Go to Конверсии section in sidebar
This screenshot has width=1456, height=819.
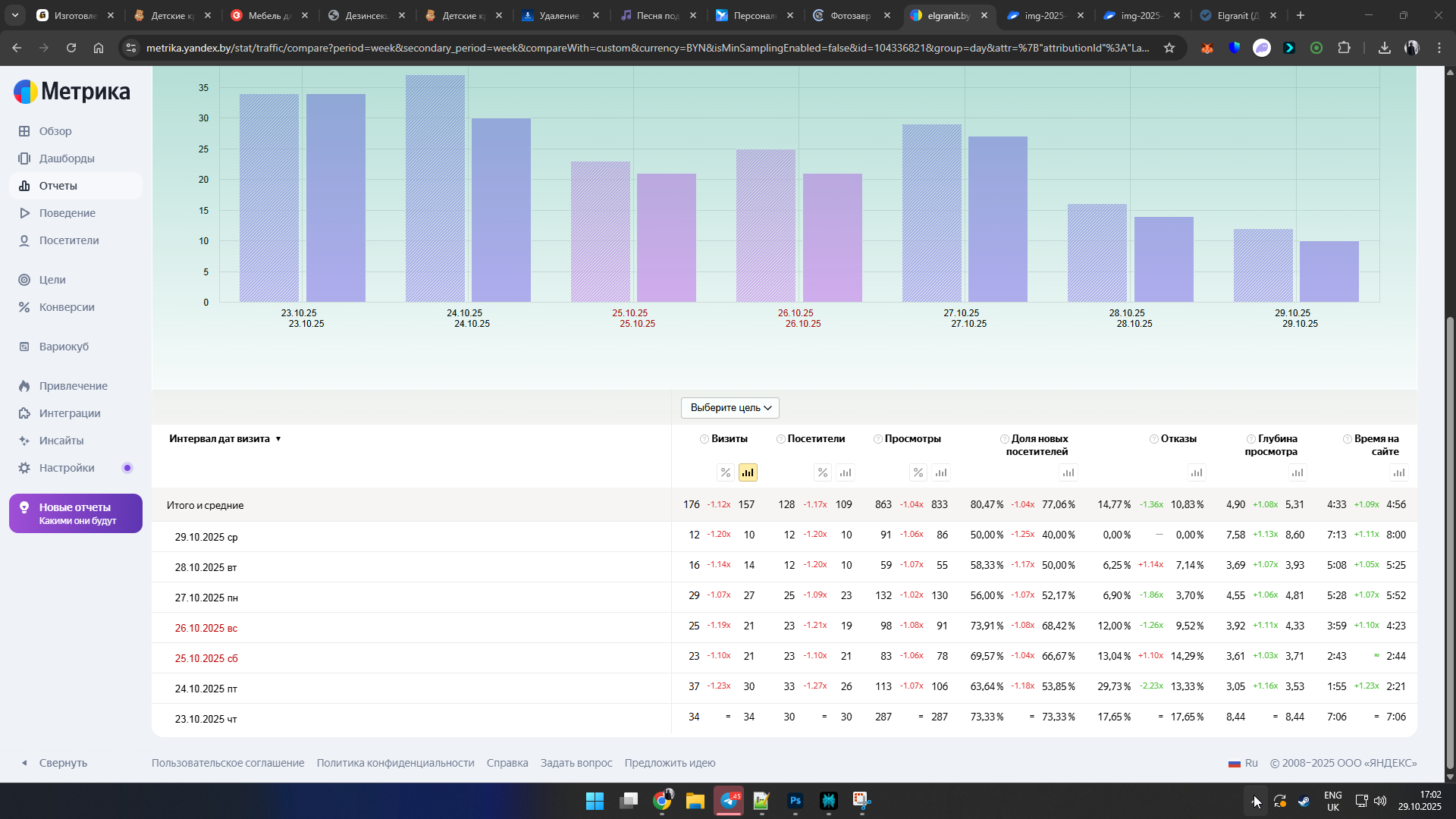67,307
